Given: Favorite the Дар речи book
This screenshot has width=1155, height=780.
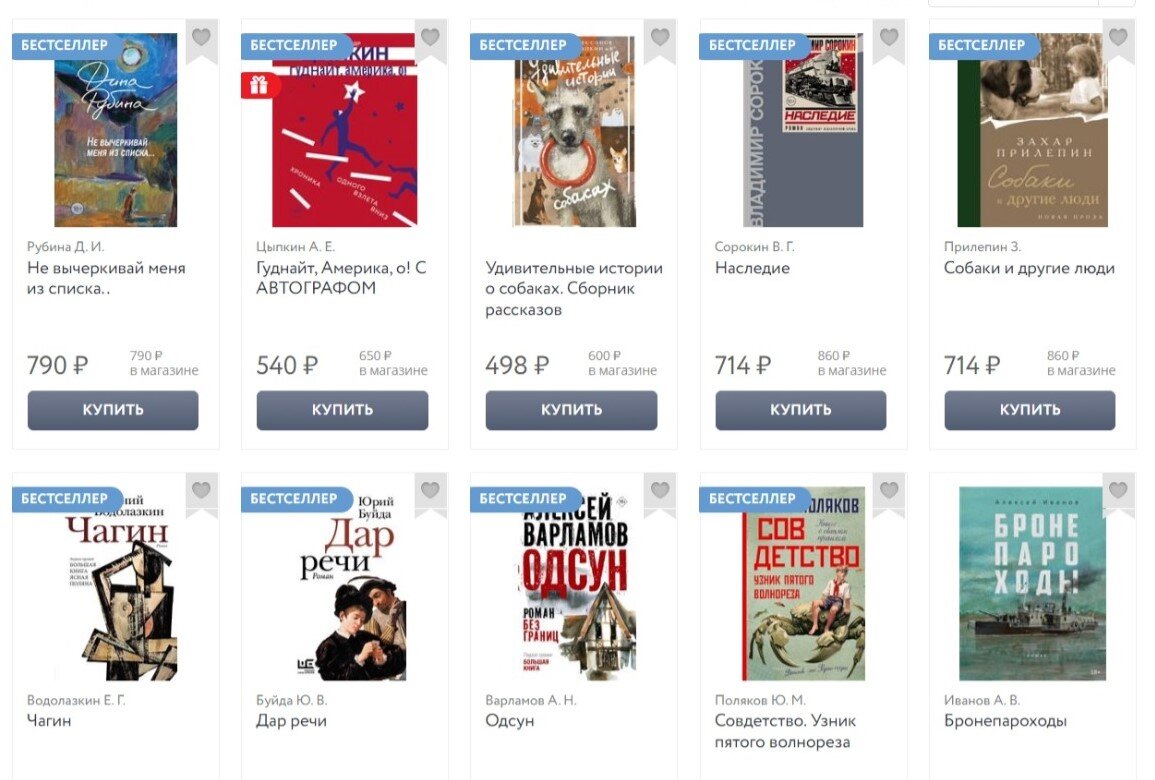Looking at the screenshot, I should 430,490.
